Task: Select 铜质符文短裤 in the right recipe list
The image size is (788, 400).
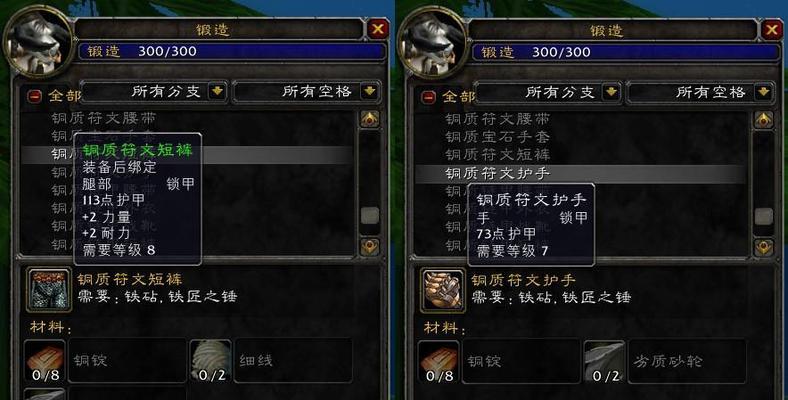Action: pos(498,154)
